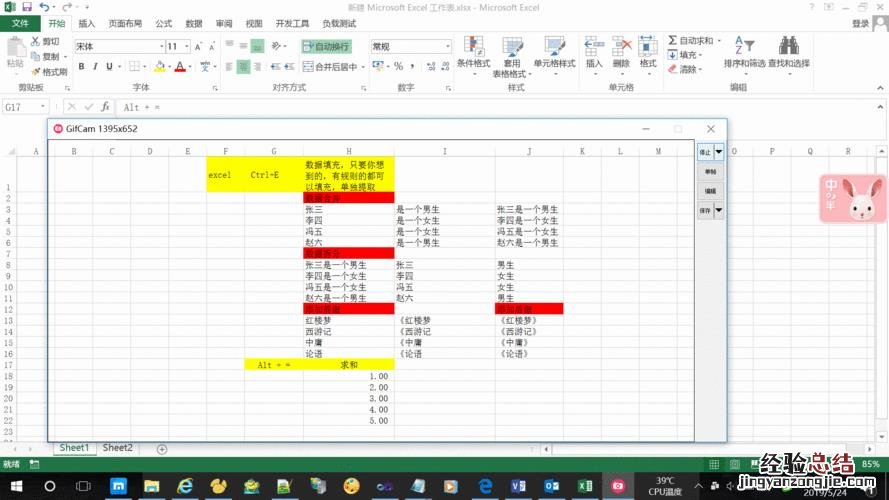Switch to the Page Layout (页面布局) tab

click(125, 23)
